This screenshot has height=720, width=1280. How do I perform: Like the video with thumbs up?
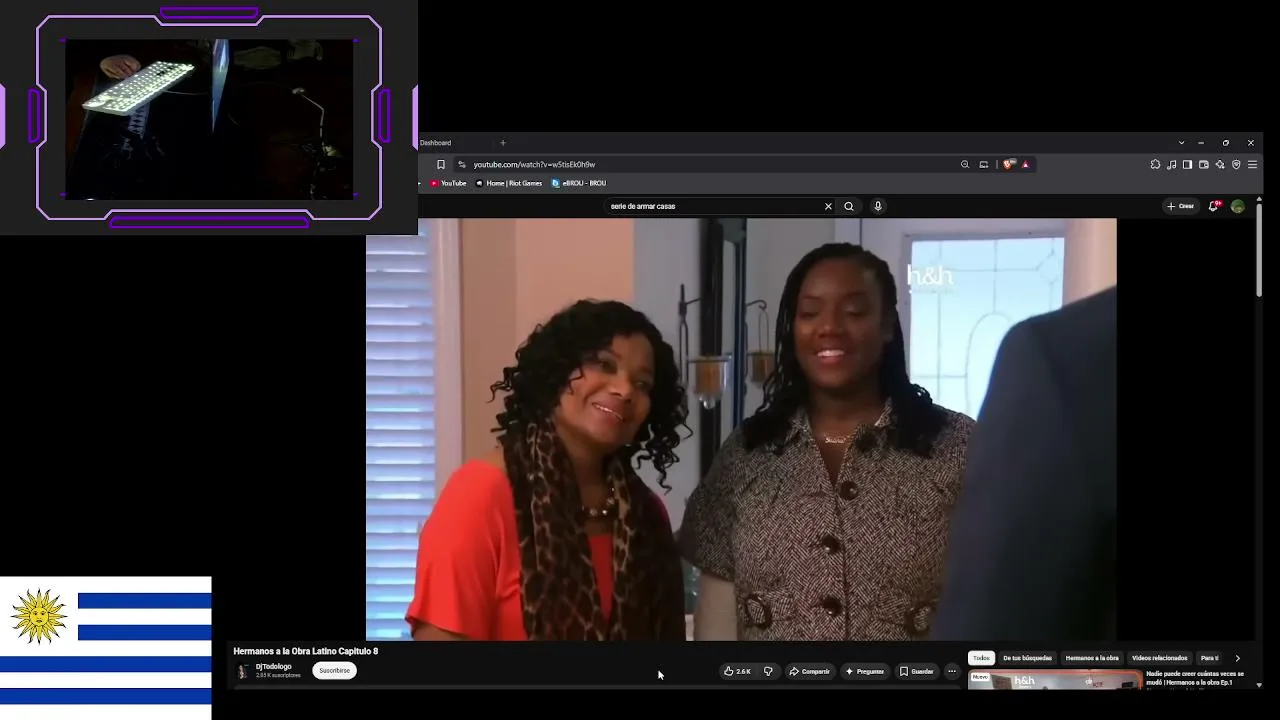coord(737,671)
